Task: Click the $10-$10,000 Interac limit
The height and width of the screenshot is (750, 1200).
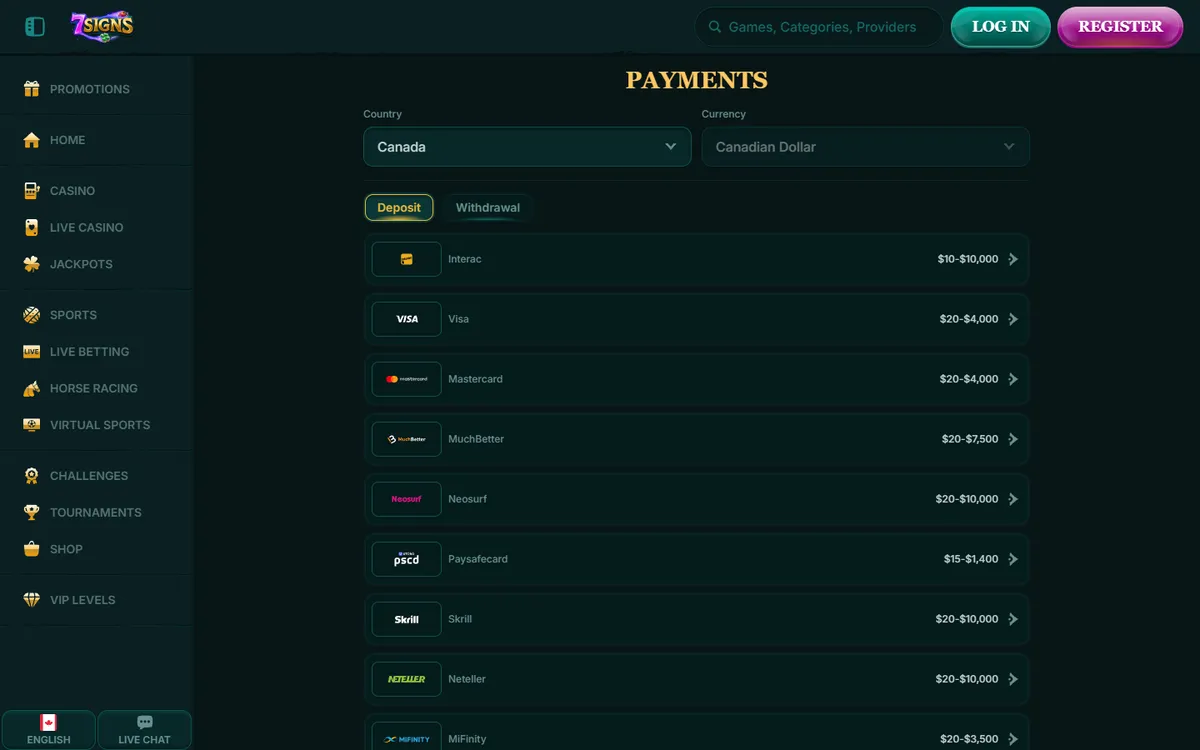Action: pos(968,259)
